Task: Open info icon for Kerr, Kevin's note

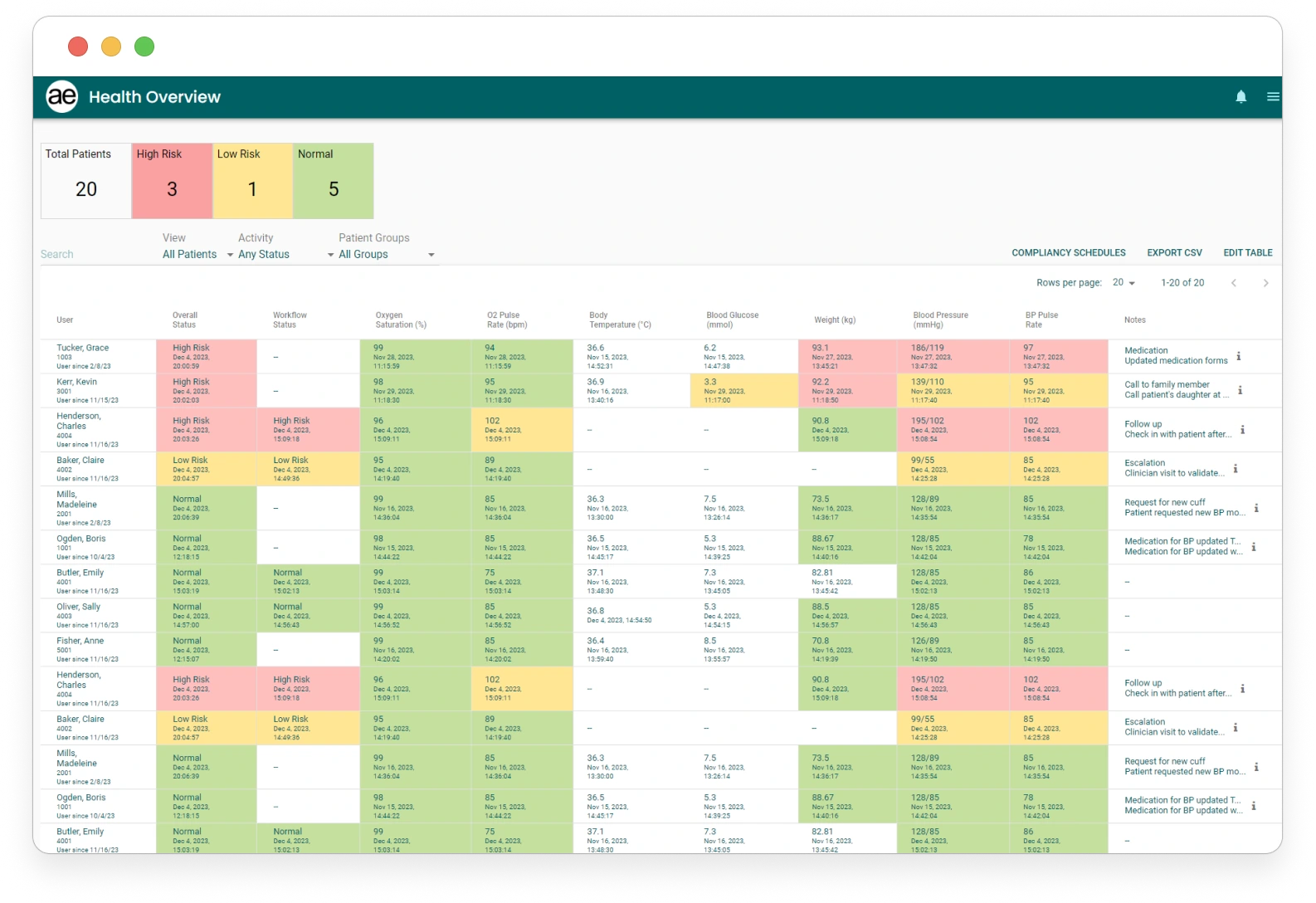Action: 1240,390
